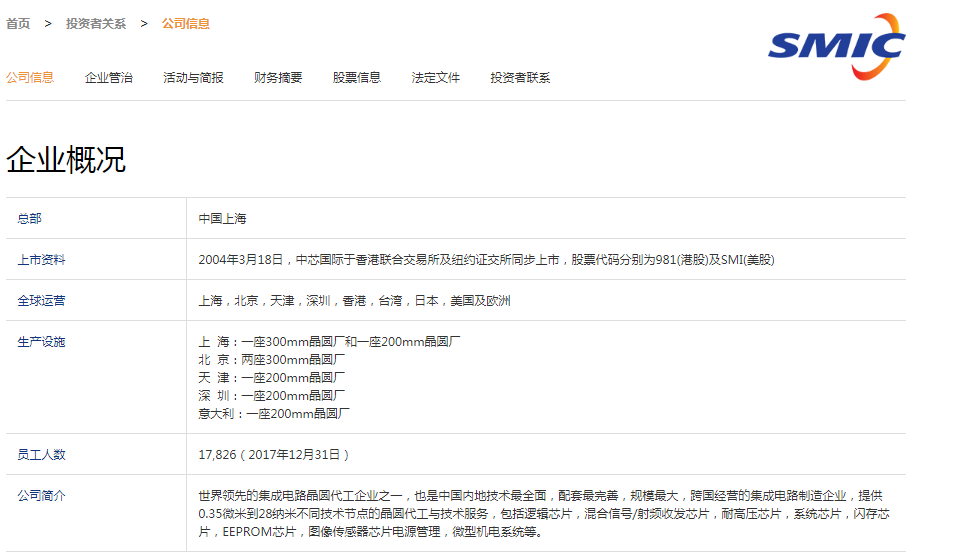This screenshot has height=557, width=953.
Task: Select the 天津 一座200mm晶圆厂 line
Action: [x=272, y=378]
